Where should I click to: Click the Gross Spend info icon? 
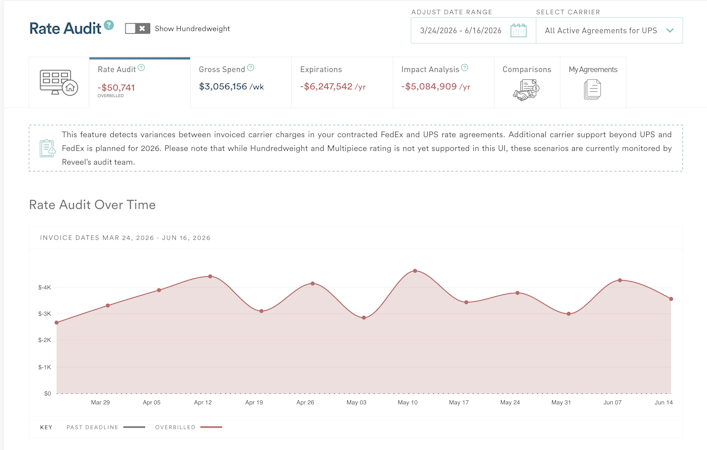tap(251, 68)
